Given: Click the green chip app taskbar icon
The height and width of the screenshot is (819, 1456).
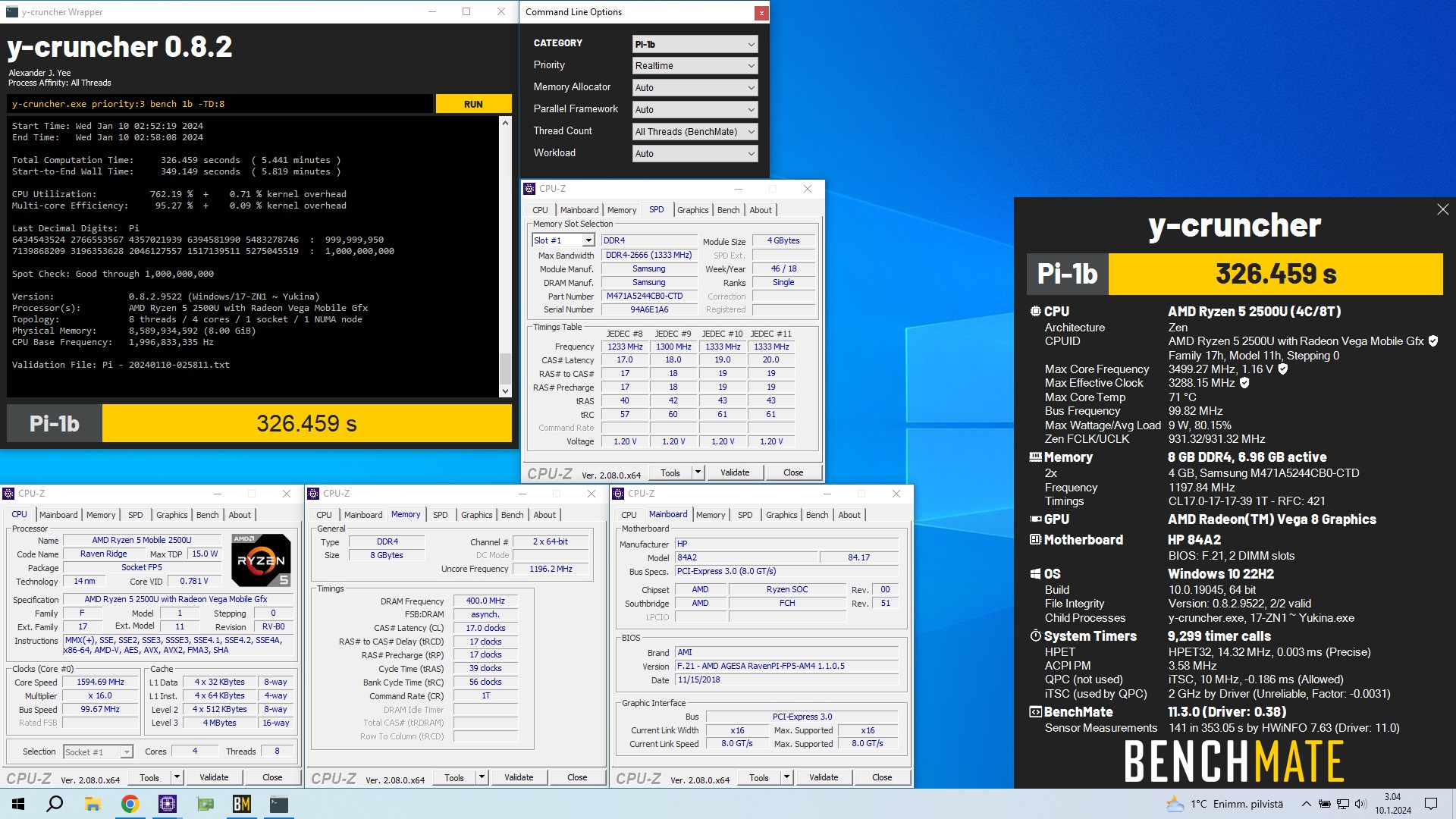Looking at the screenshot, I should coord(204,804).
